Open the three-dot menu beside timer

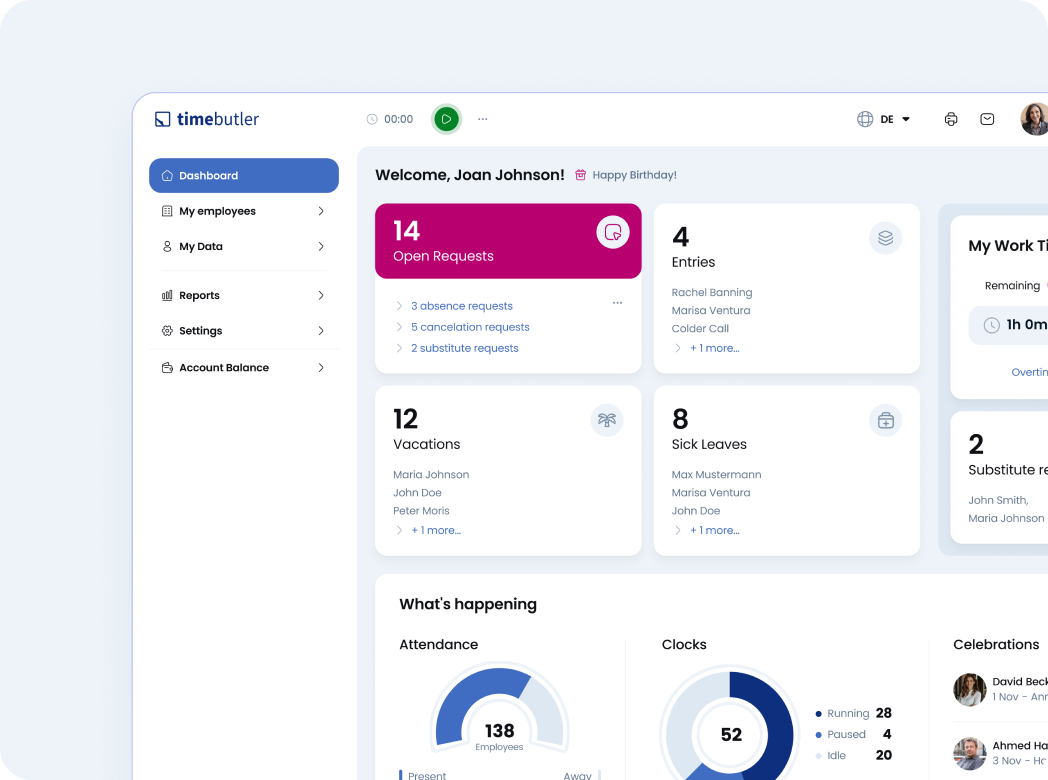(x=483, y=119)
